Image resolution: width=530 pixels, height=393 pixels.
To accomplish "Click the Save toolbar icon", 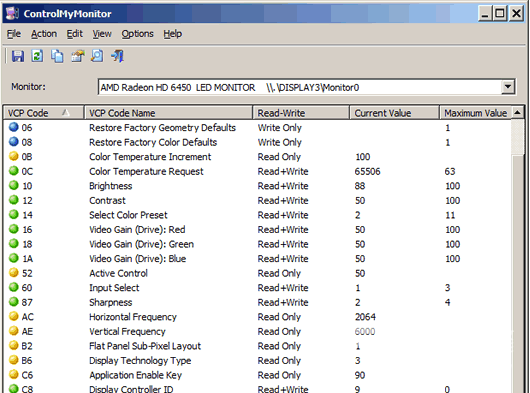I will point(18,56).
